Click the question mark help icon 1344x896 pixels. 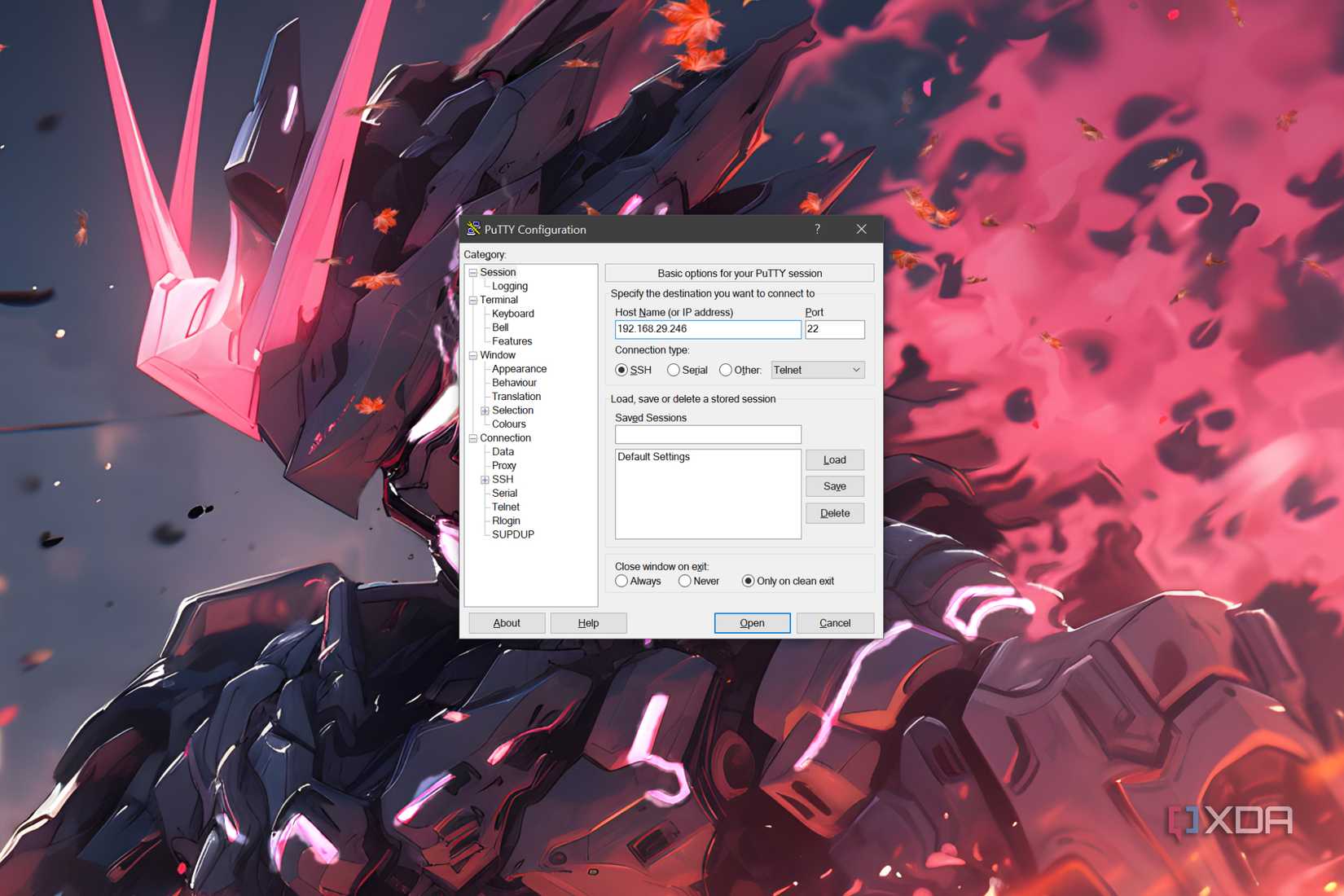coord(817,229)
